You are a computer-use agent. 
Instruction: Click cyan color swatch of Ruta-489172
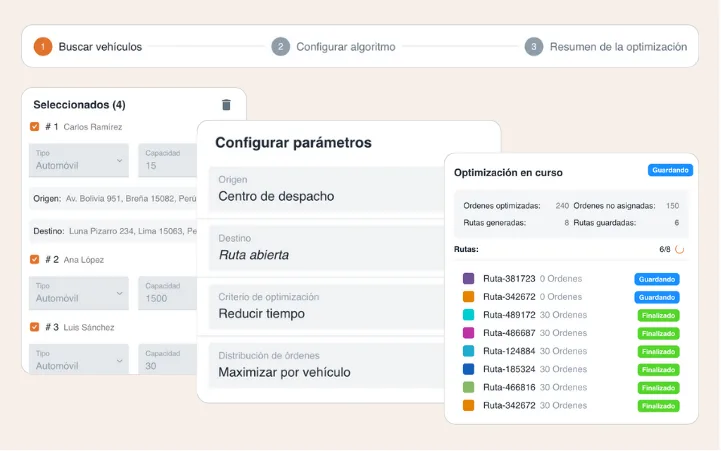(468, 315)
